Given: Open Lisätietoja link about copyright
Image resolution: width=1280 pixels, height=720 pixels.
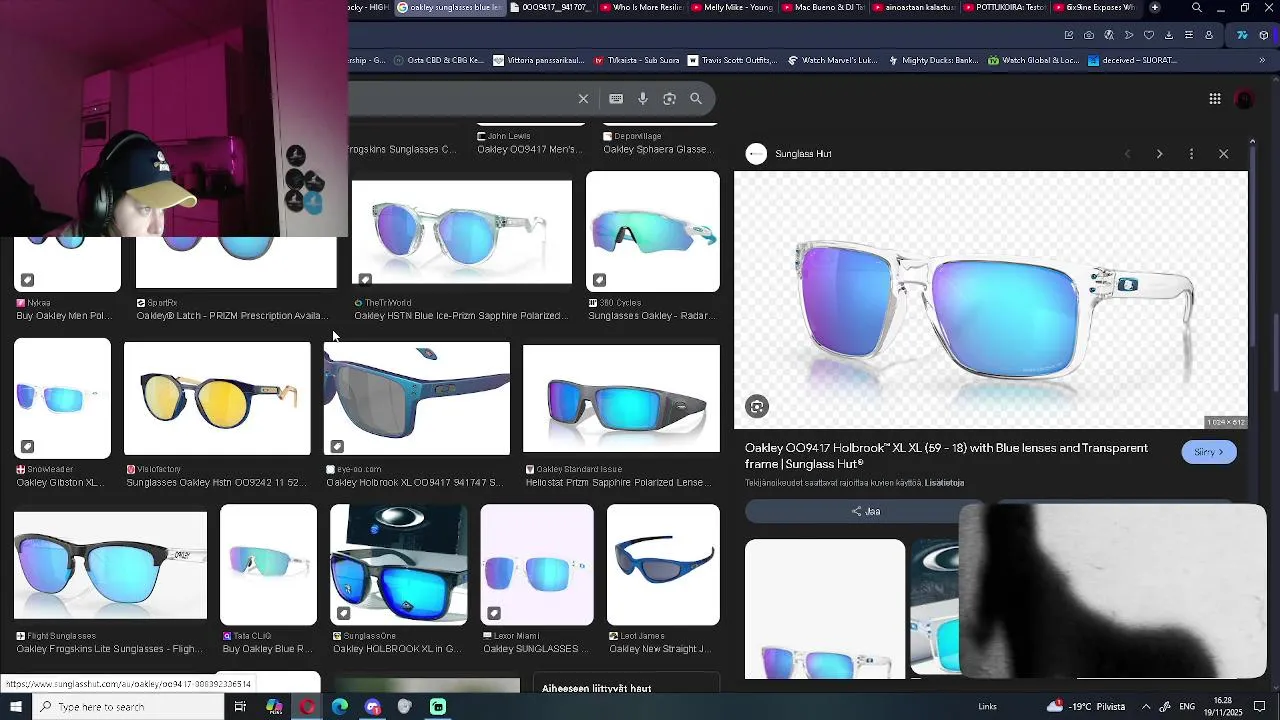Looking at the screenshot, I should [x=944, y=483].
